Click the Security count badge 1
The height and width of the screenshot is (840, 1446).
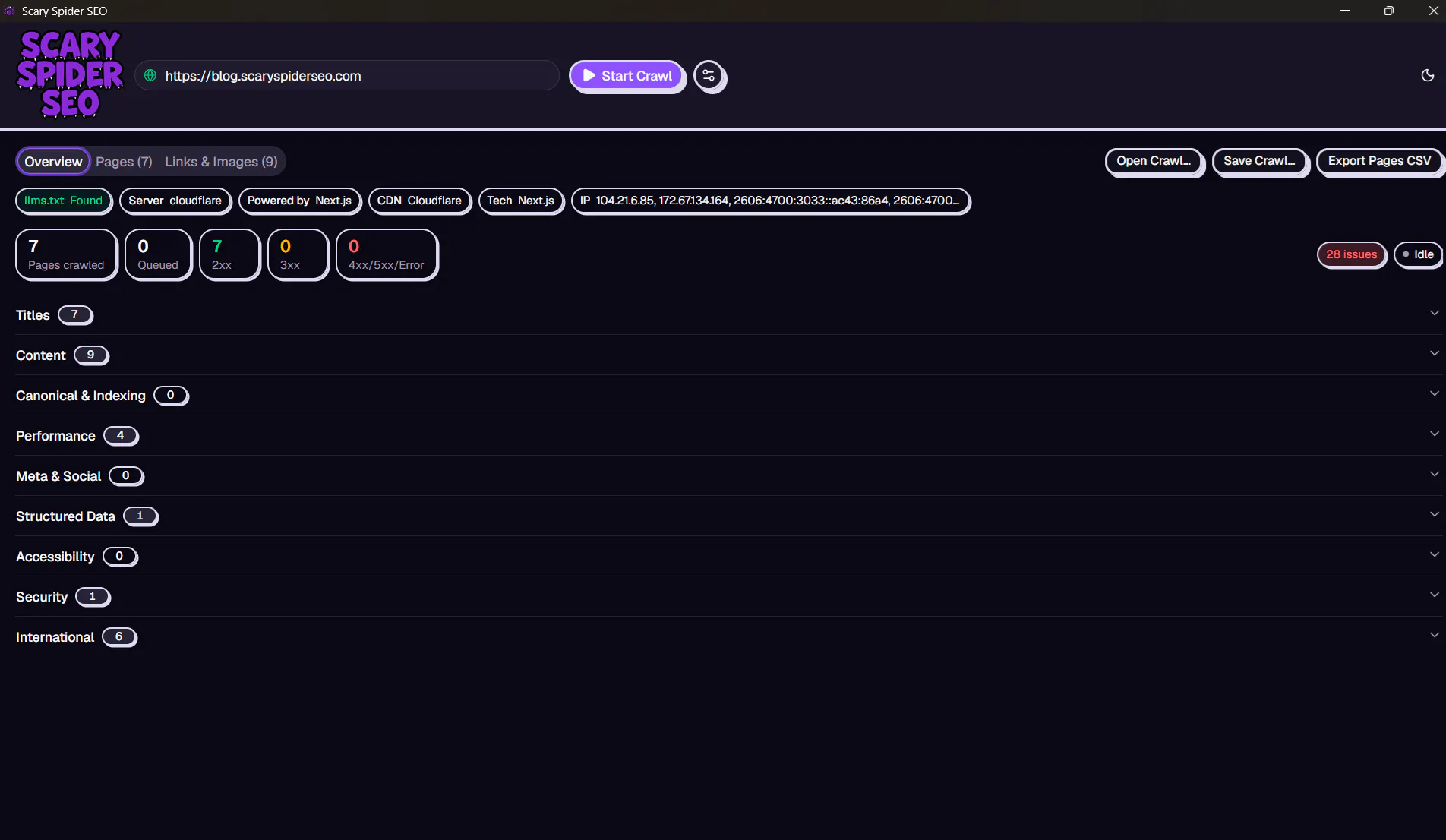click(93, 596)
